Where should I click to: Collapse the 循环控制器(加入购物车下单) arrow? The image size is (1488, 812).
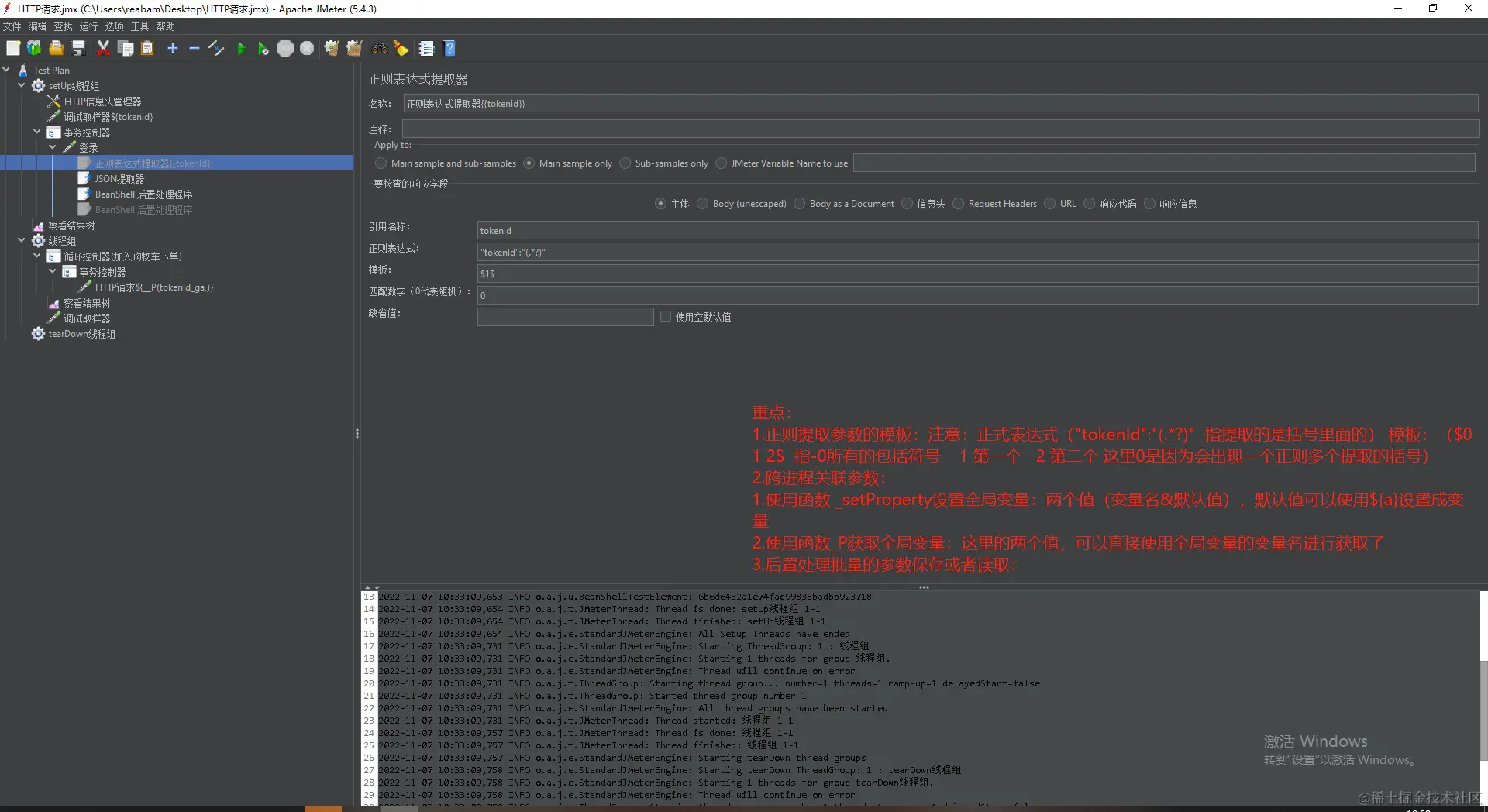click(37, 256)
